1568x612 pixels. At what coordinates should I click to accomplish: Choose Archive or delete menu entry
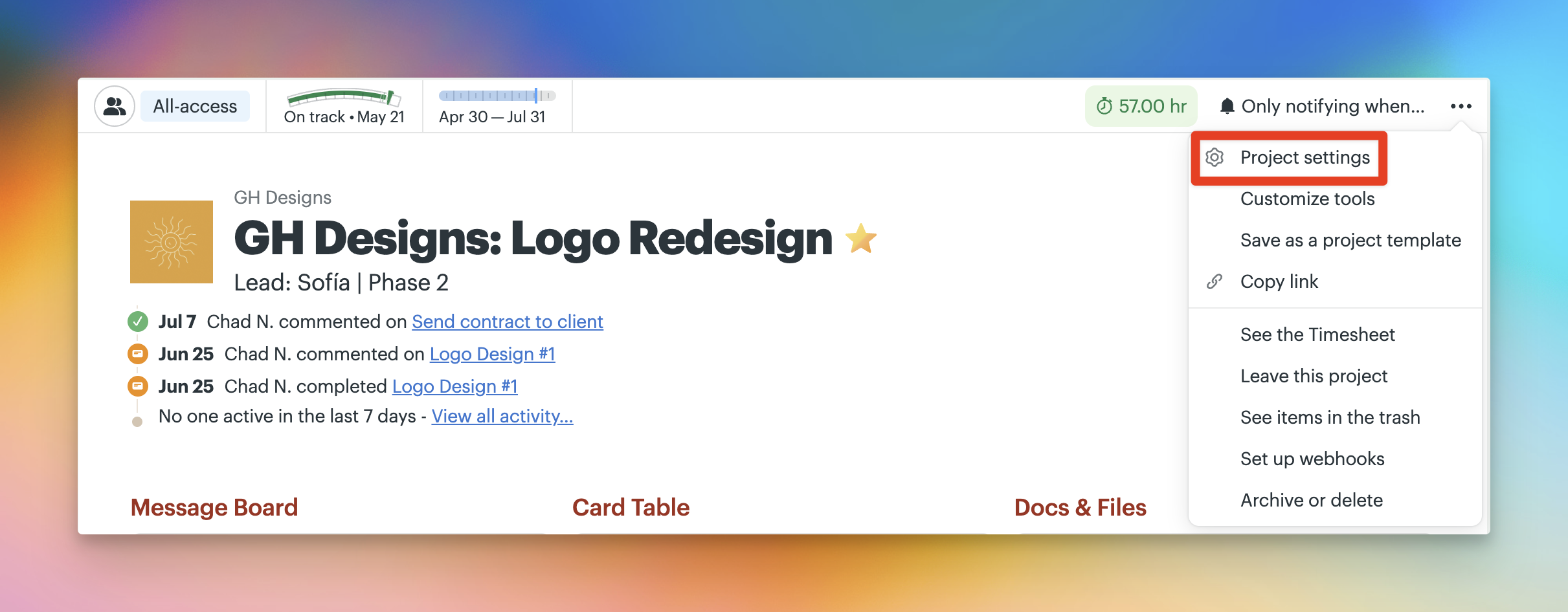pyautogui.click(x=1311, y=500)
